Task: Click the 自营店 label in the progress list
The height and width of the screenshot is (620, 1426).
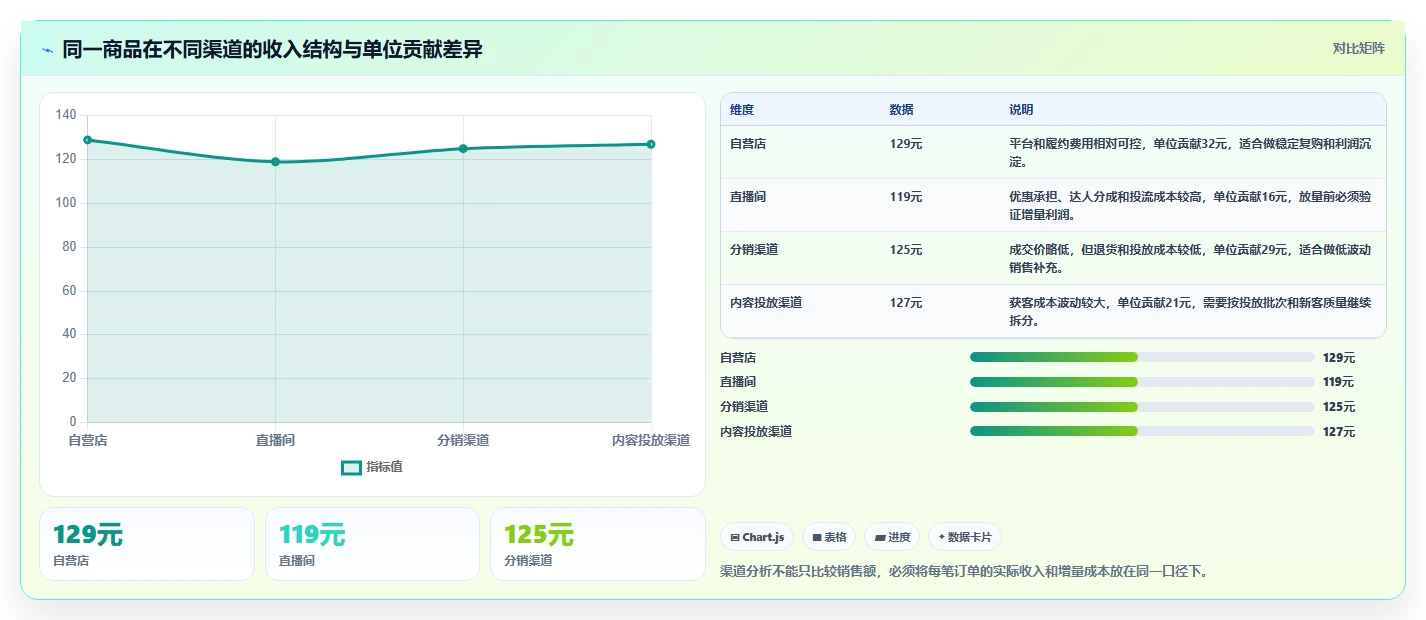Action: tap(738, 358)
